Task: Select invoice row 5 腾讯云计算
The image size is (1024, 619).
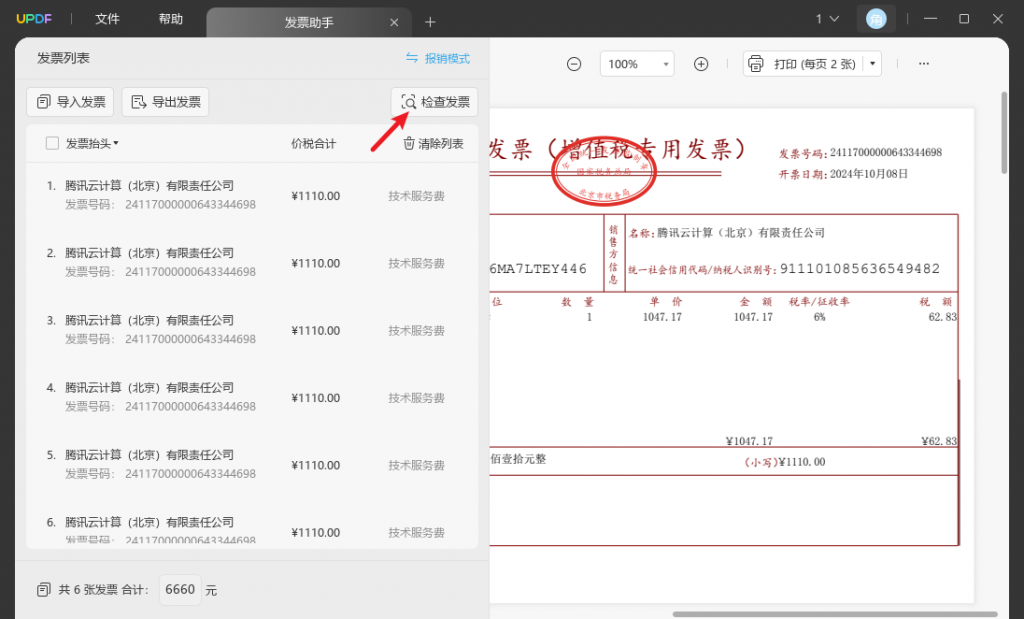Action: click(x=252, y=464)
